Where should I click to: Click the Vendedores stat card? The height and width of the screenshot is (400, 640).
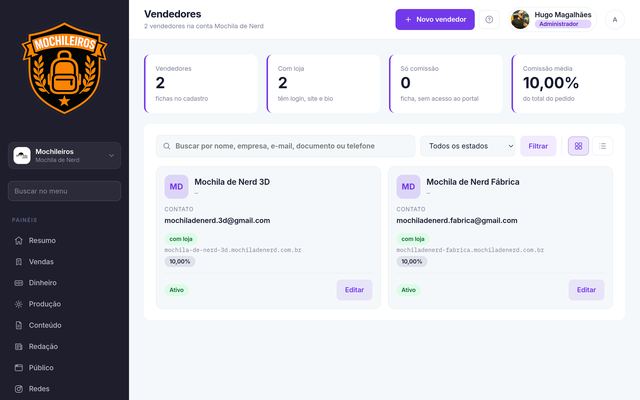point(201,84)
